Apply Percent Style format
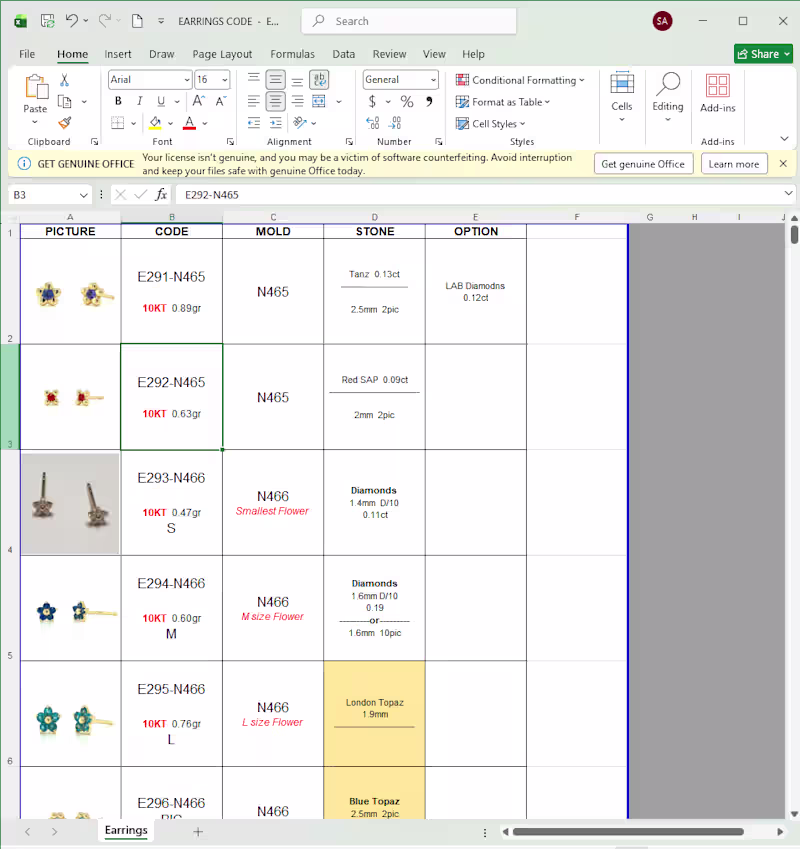The image size is (800, 849). 406,101
